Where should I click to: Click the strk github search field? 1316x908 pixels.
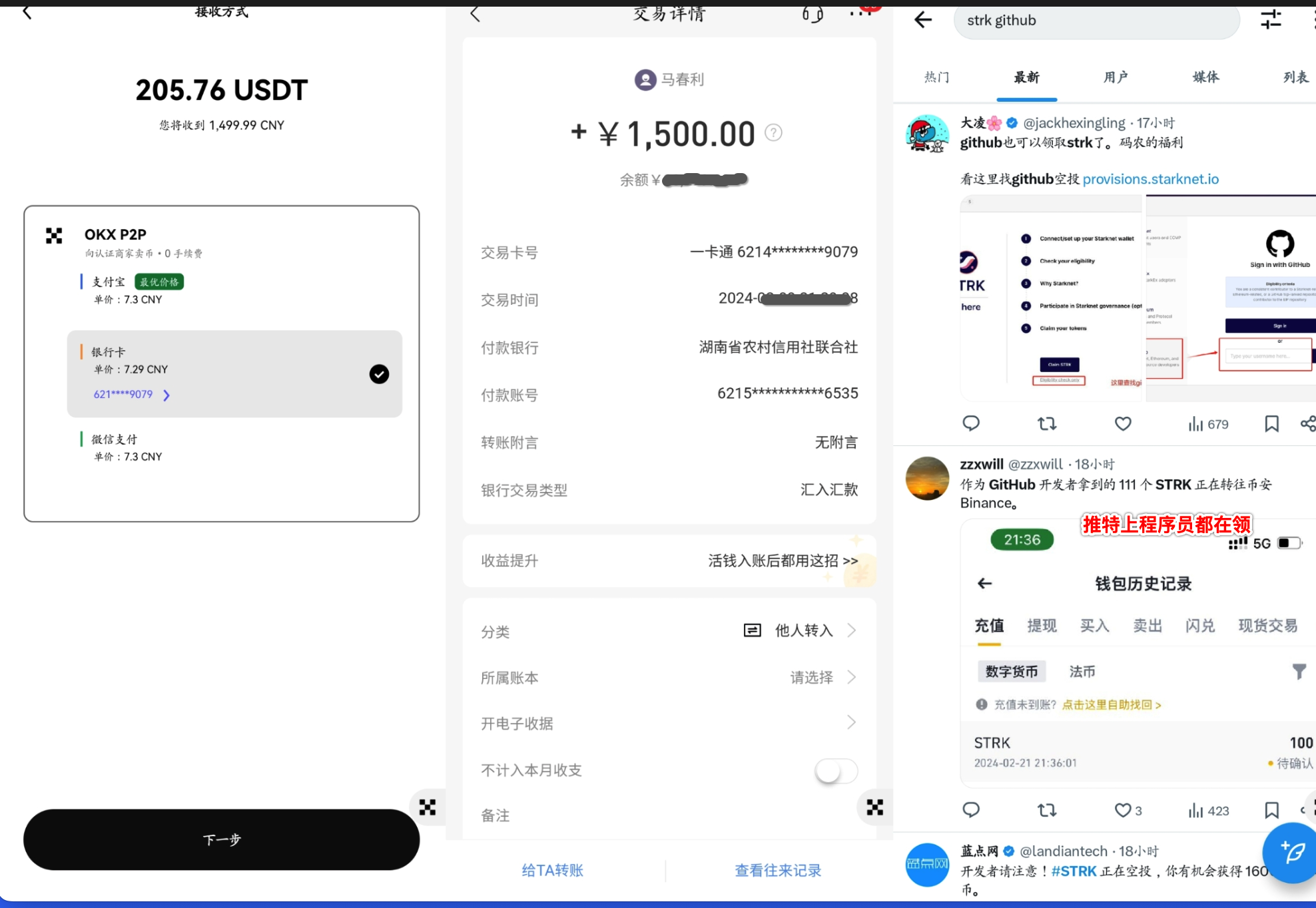click(x=1096, y=21)
